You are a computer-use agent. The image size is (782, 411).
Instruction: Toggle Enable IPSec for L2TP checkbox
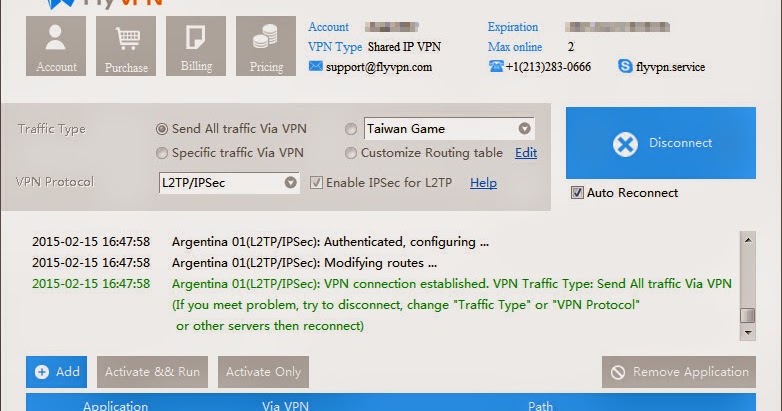point(316,183)
